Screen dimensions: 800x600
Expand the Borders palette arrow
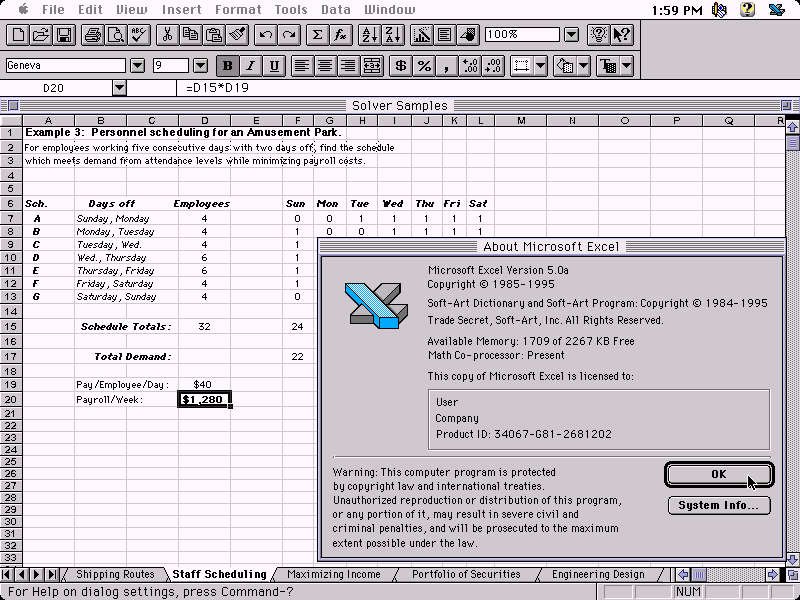[x=540, y=66]
